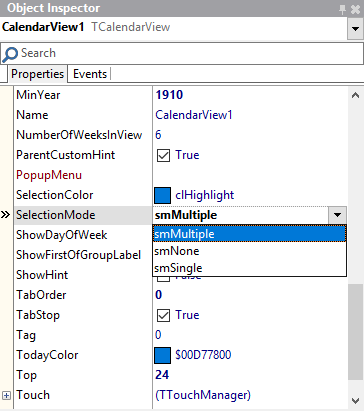This screenshot has height=411, width=364.
Task: Select the Name property row
Action: pos(32,115)
